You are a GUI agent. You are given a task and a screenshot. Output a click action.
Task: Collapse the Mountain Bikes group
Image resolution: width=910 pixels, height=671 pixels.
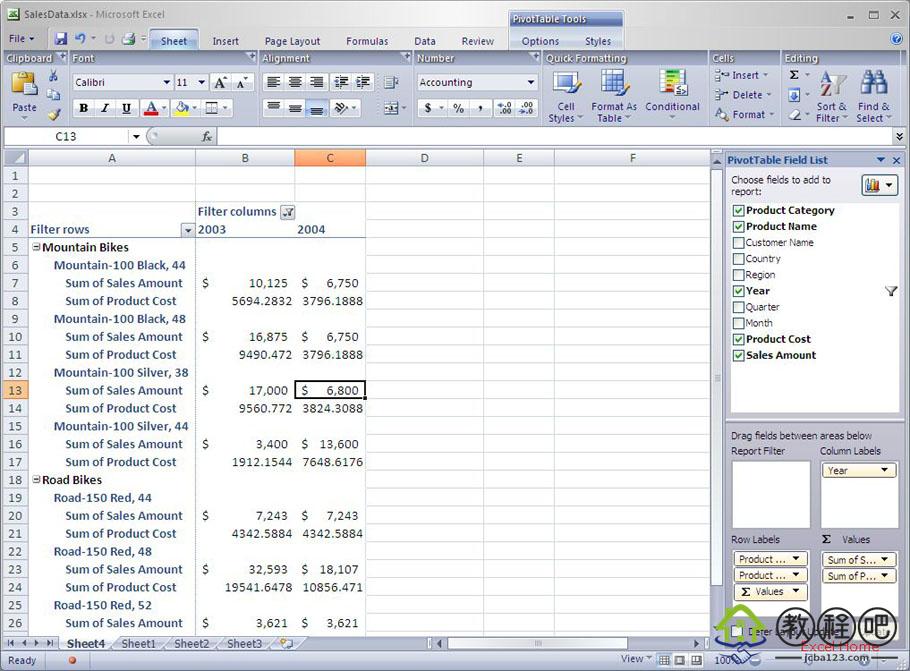37,247
